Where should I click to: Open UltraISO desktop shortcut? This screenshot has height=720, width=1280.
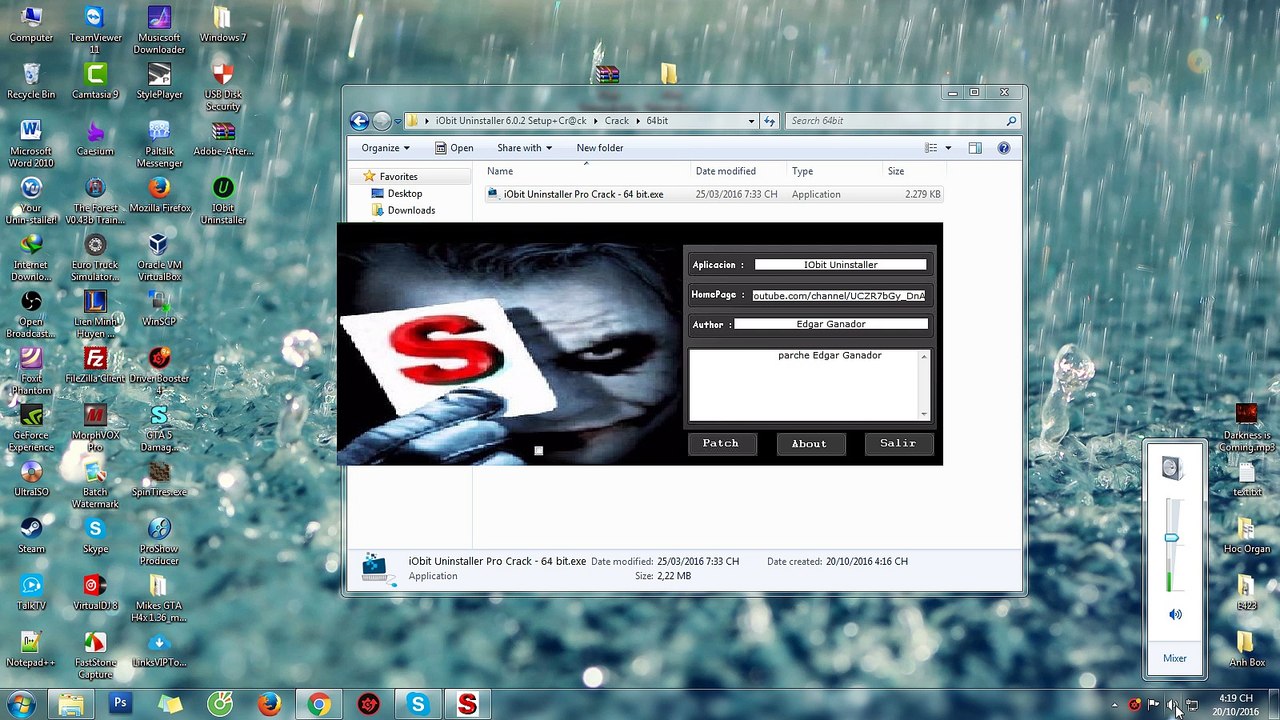(31, 479)
